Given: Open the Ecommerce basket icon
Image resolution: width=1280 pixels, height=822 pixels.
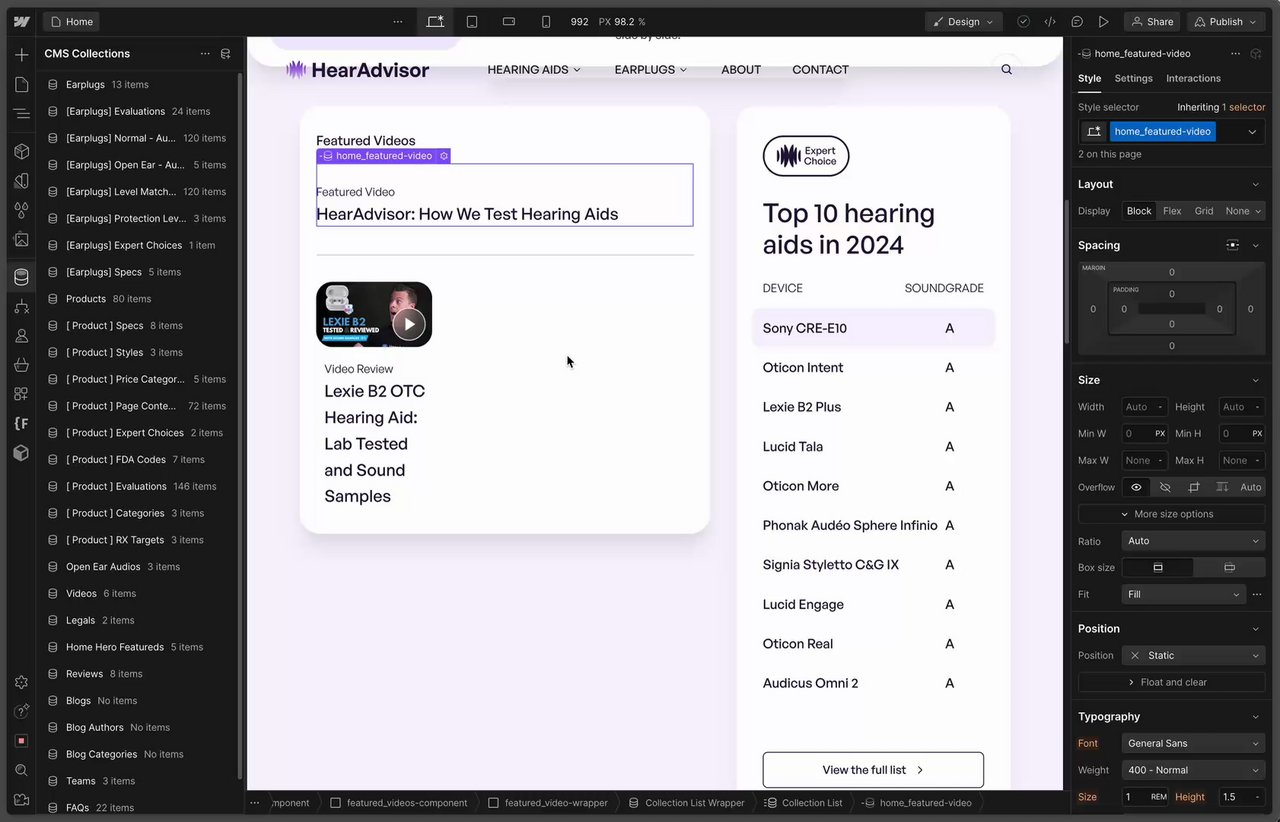Looking at the screenshot, I should [21, 365].
